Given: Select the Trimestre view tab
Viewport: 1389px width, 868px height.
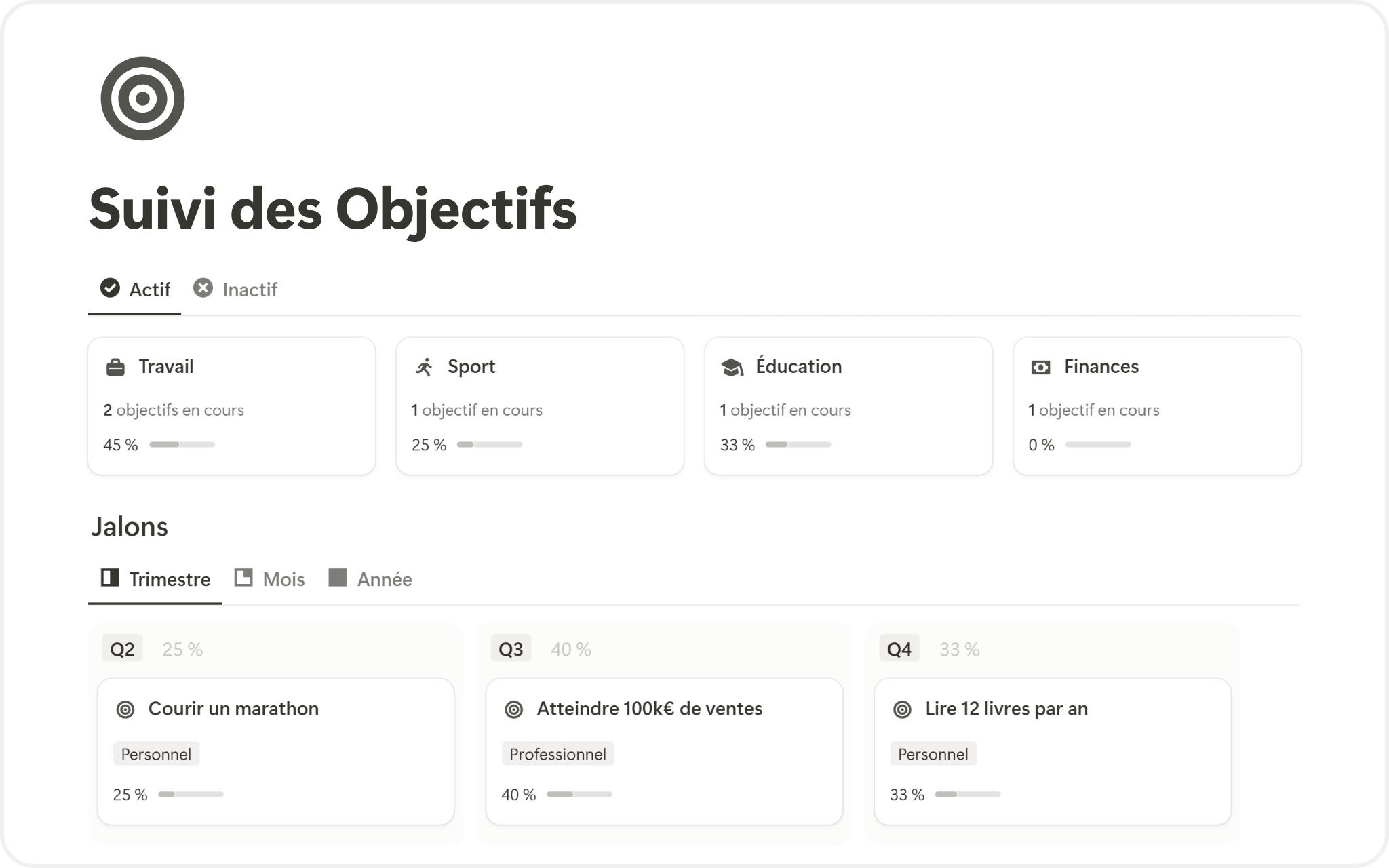Looking at the screenshot, I should click(155, 579).
